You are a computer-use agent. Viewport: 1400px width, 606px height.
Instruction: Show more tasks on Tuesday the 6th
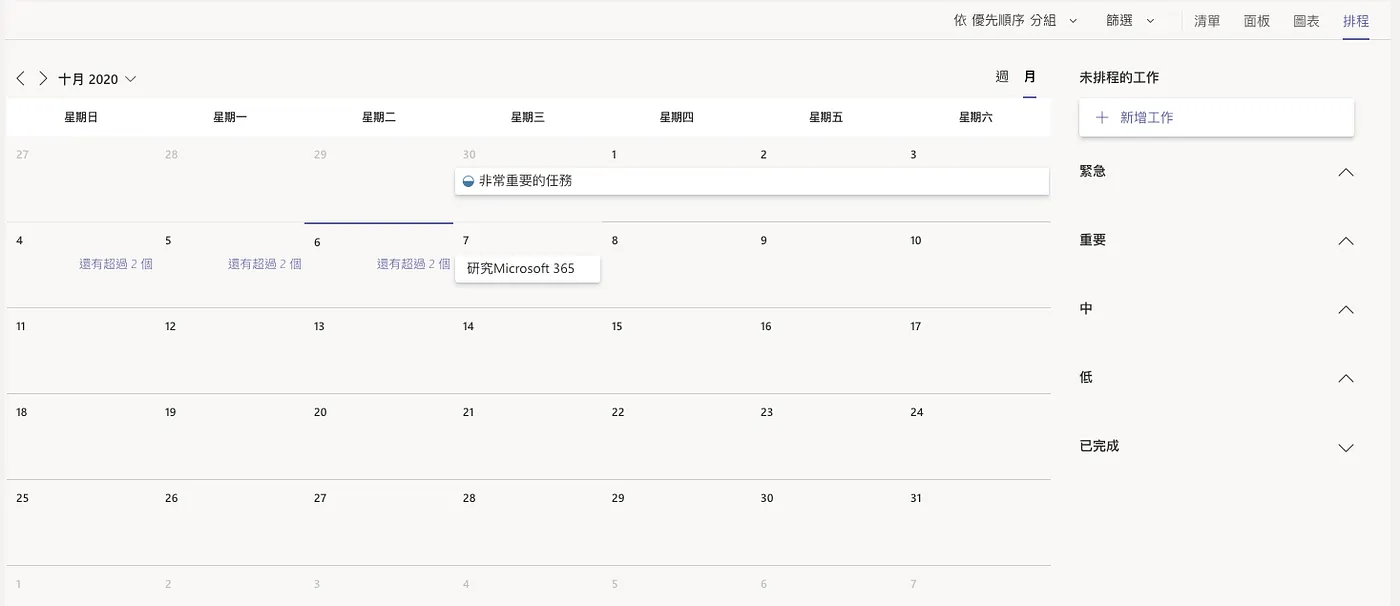click(x=414, y=264)
